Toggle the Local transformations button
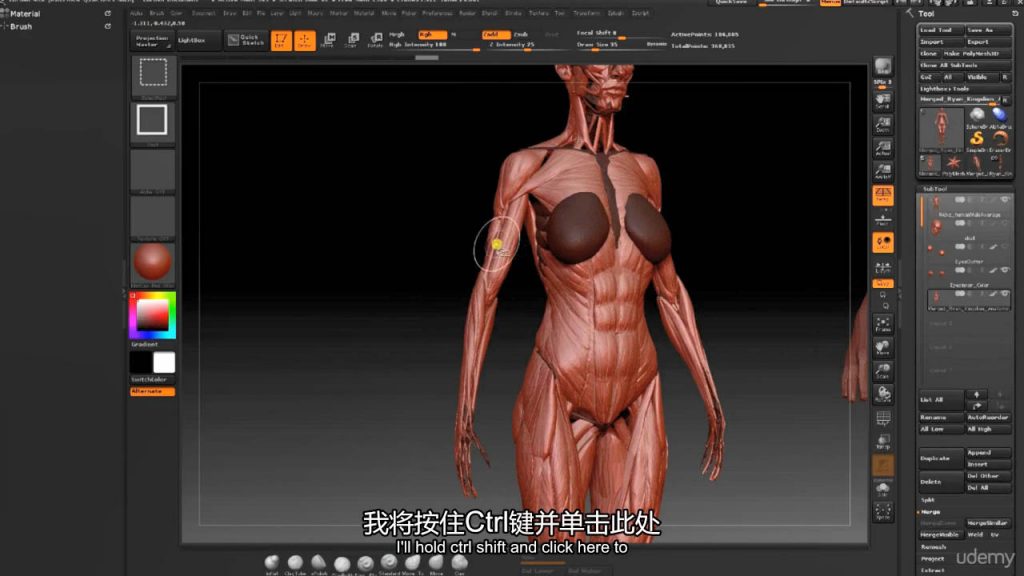Image resolution: width=1024 pixels, height=576 pixels. 883,242
